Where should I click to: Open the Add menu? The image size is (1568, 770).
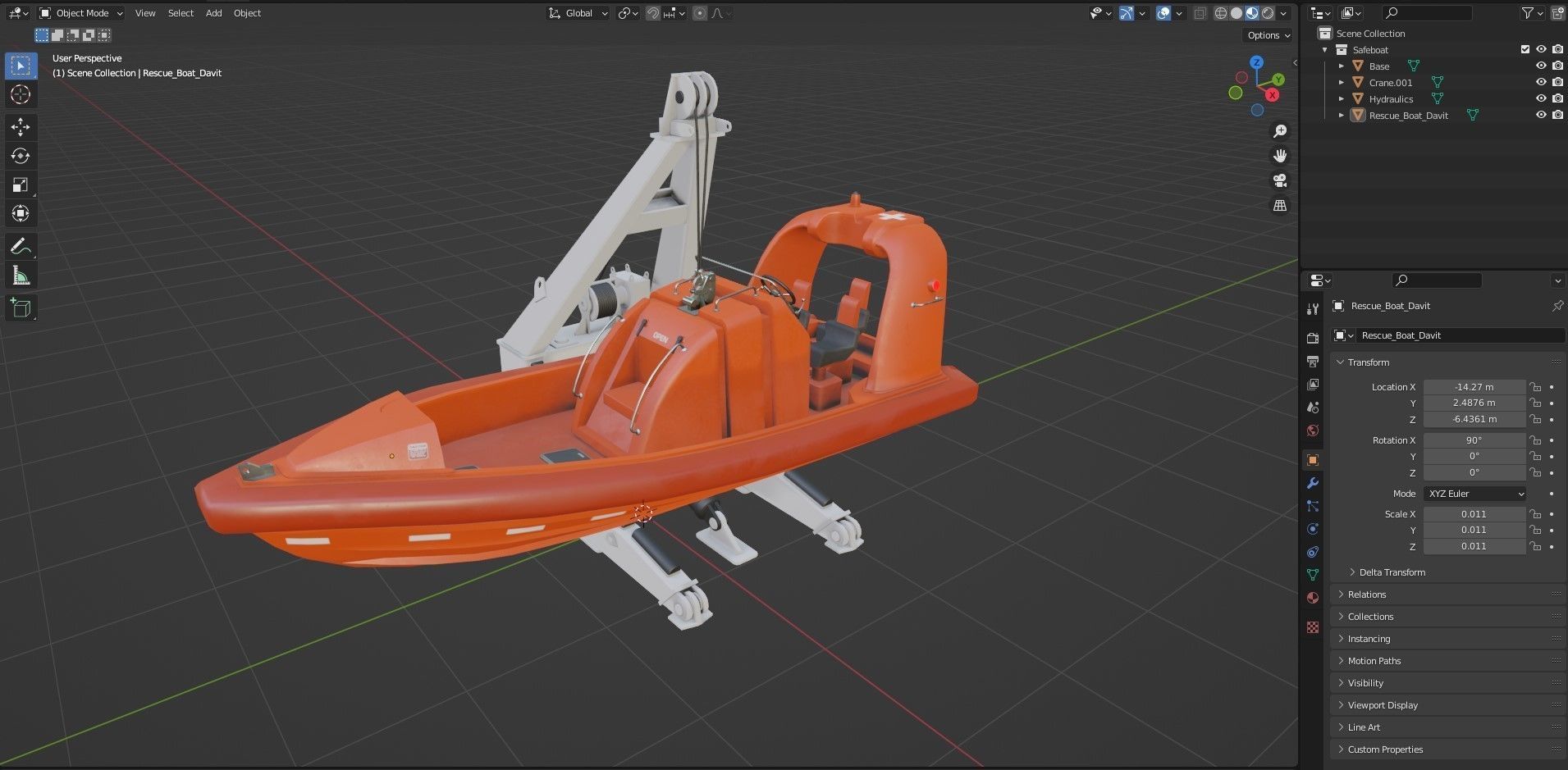[213, 13]
